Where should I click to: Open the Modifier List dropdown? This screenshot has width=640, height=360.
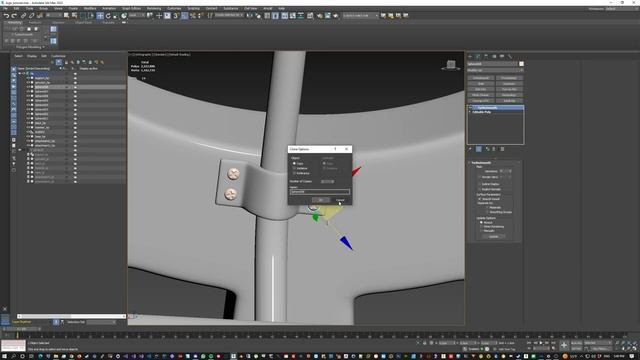pos(495,70)
